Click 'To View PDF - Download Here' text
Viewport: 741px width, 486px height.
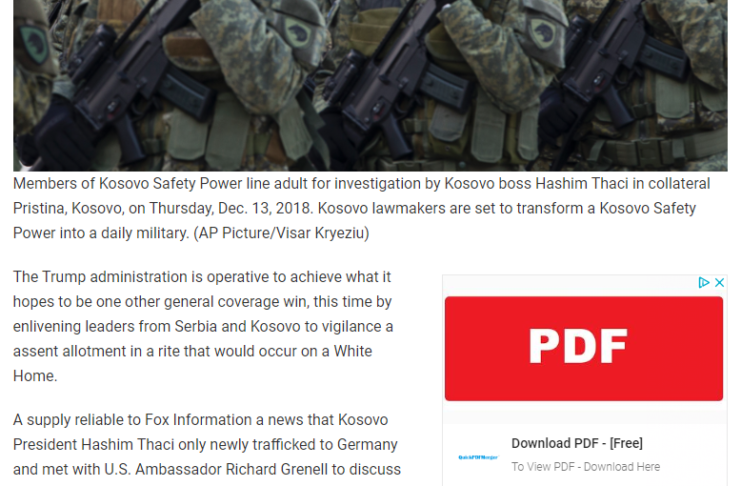click(x=586, y=467)
